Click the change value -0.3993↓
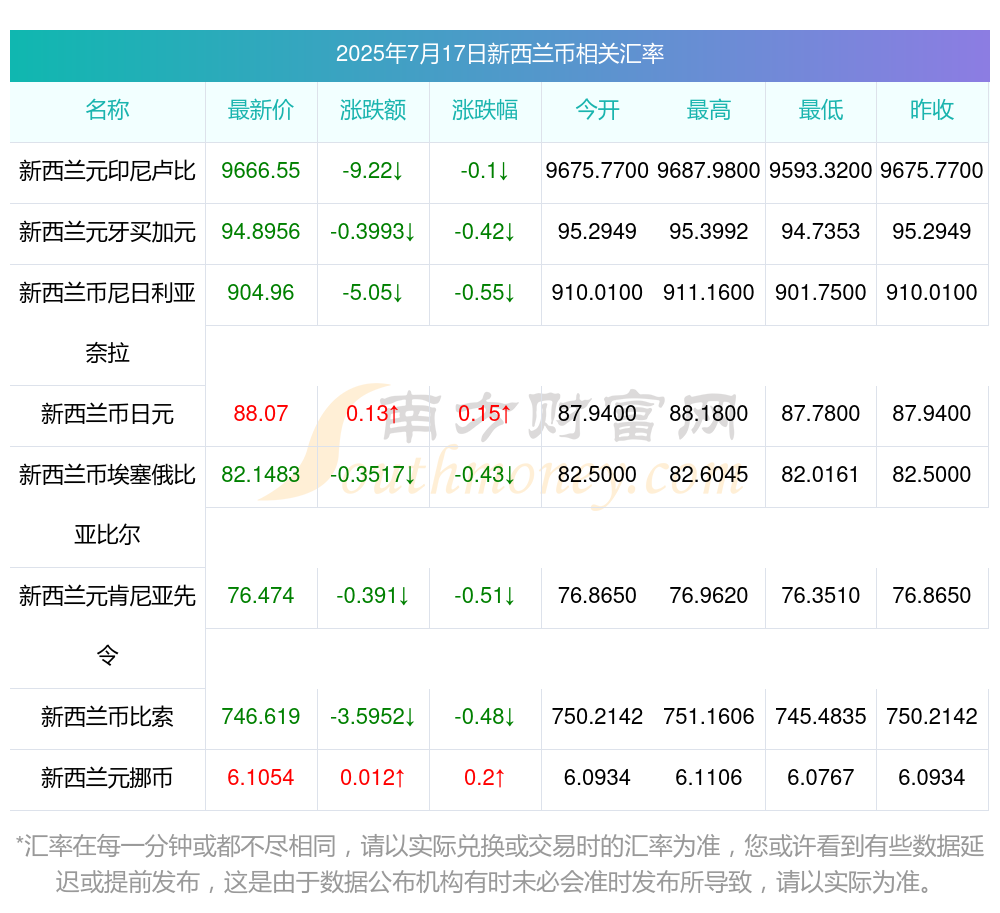The image size is (1000, 913). 373,231
